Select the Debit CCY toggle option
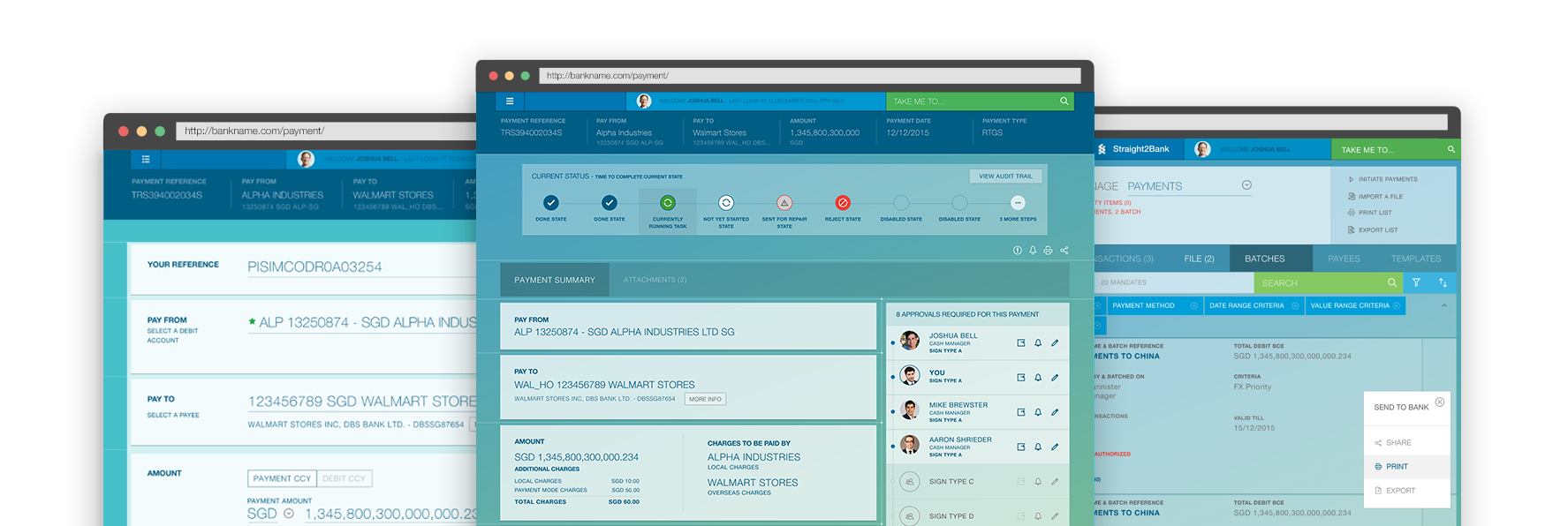Screen dimensions: 1568x526 (344, 478)
